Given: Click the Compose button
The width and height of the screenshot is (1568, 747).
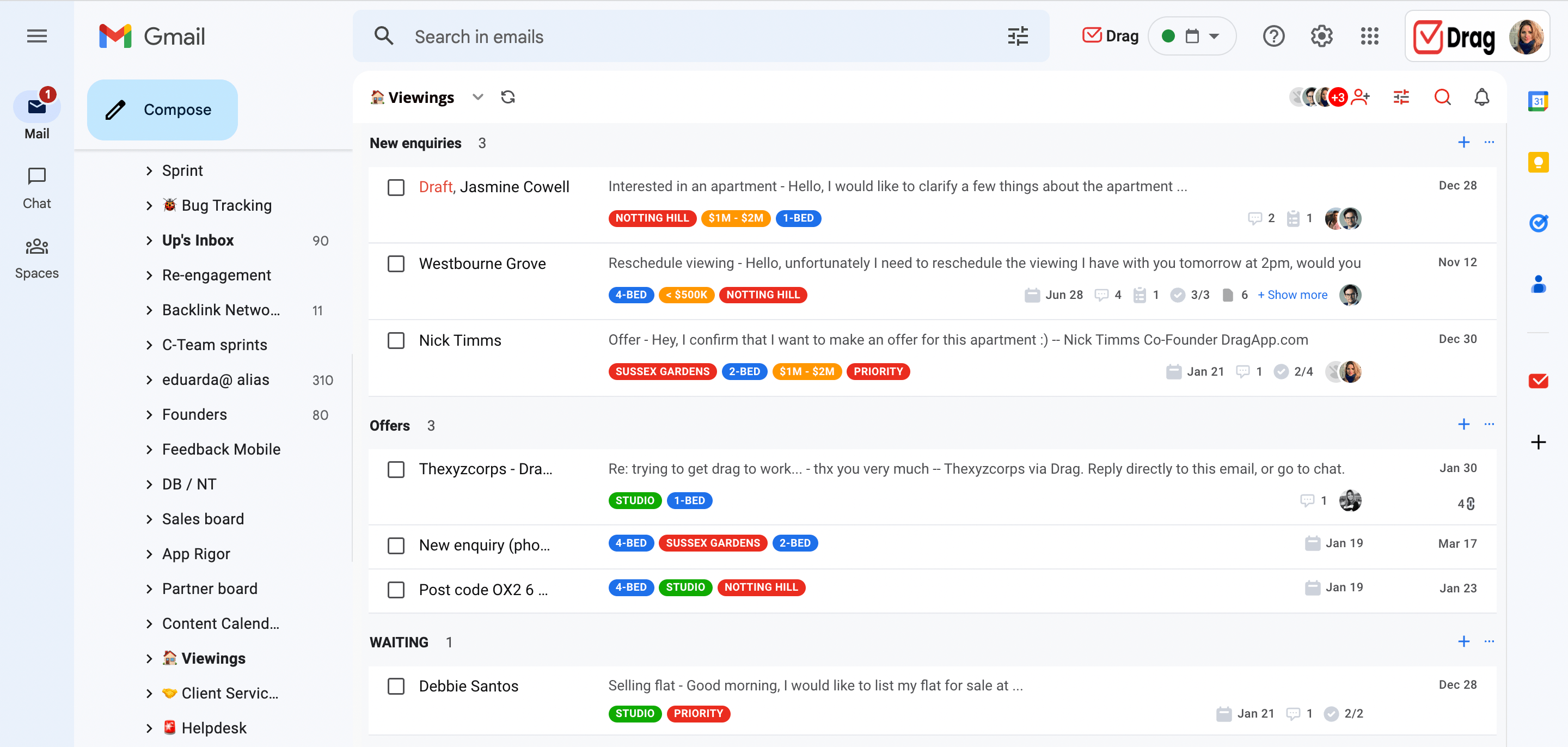Looking at the screenshot, I should [162, 109].
